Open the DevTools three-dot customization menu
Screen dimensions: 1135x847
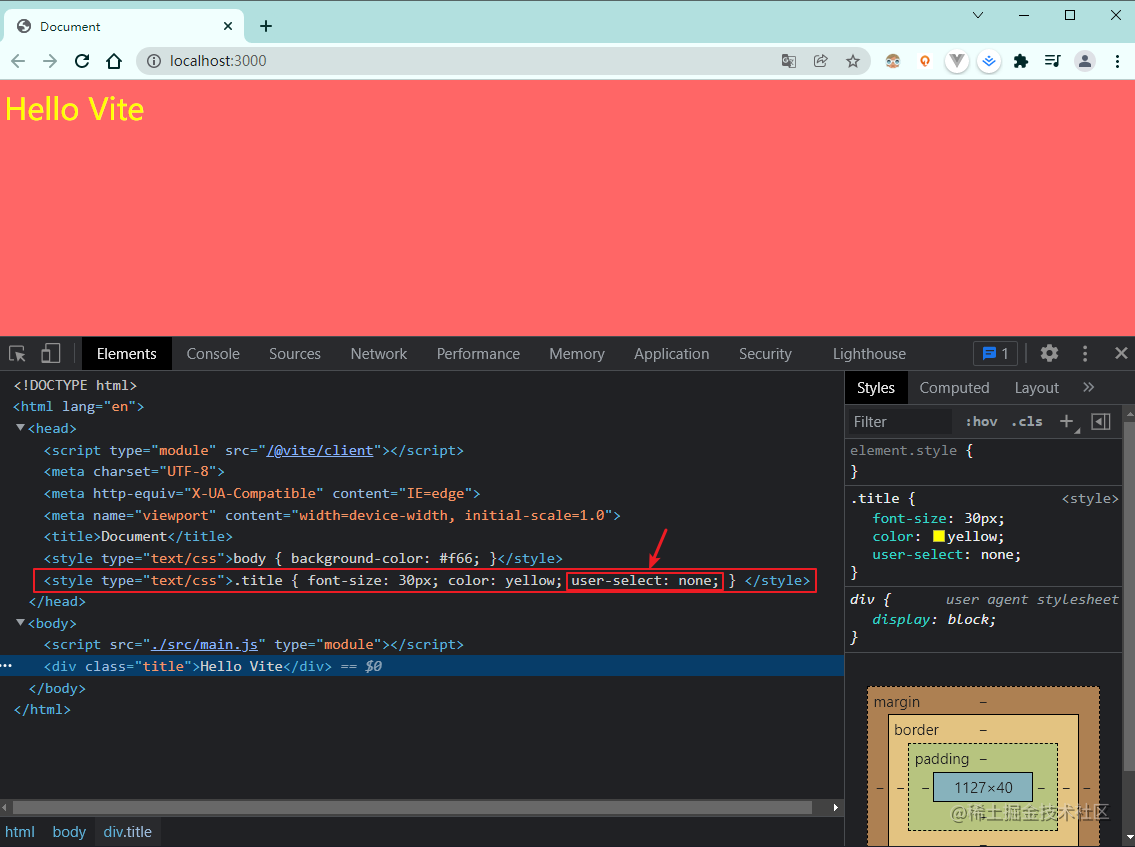click(1085, 353)
